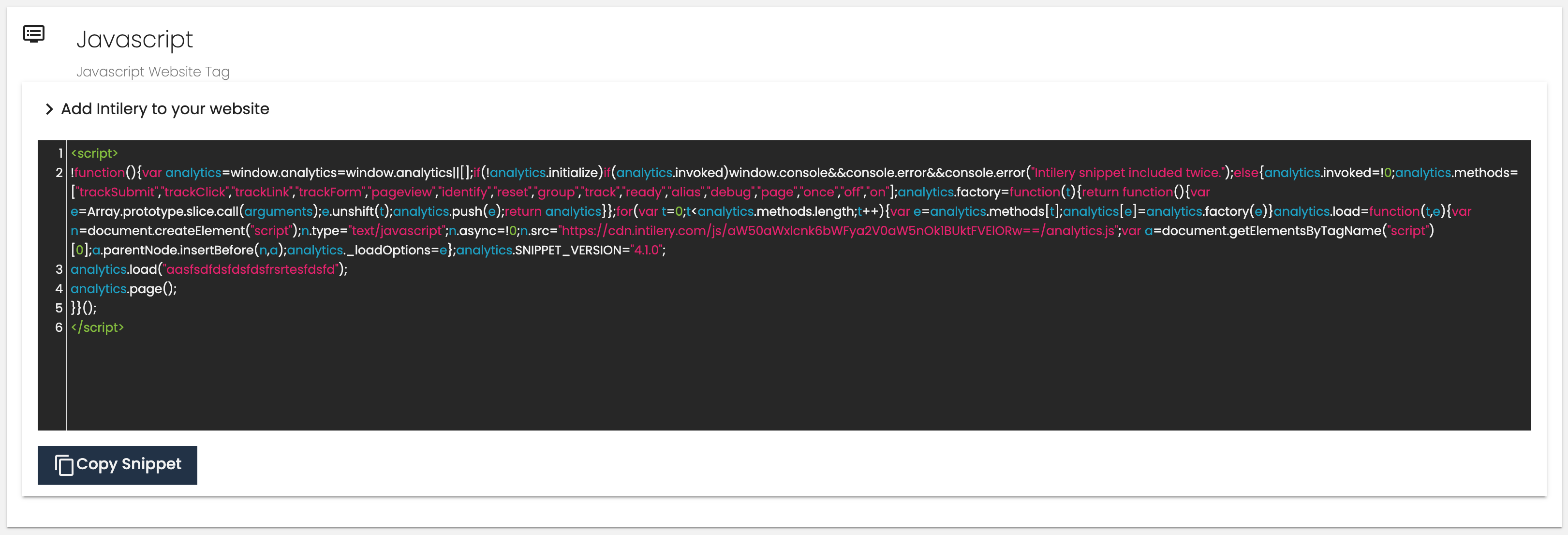Viewport: 1568px width, 535px height.
Task: Click line number 3 in gutter
Action: (x=59, y=269)
